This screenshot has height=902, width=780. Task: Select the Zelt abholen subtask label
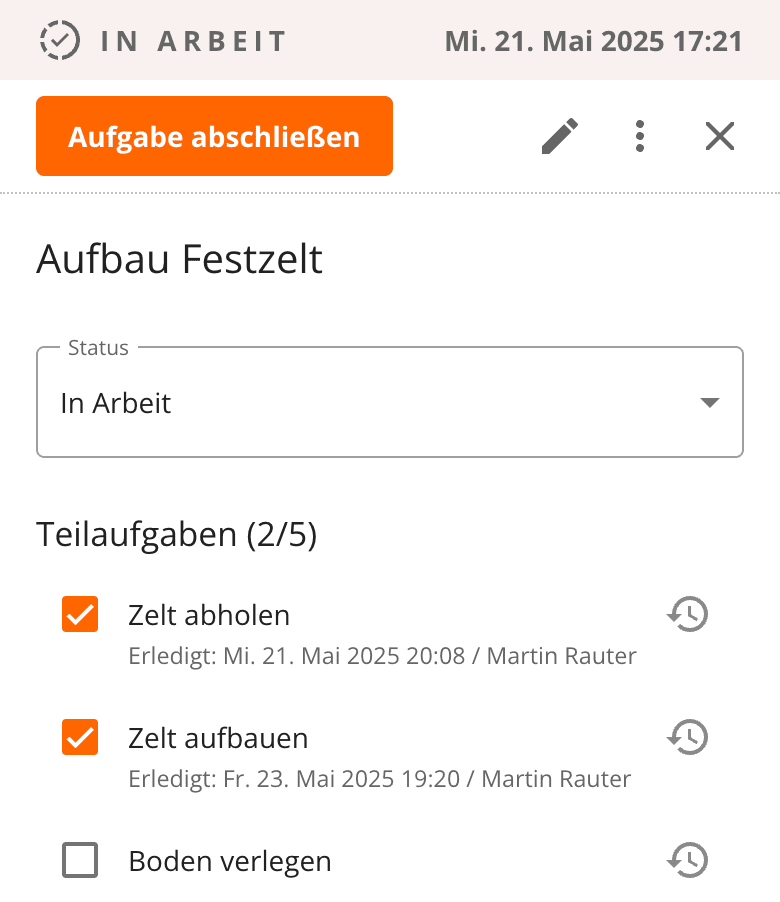click(x=209, y=615)
